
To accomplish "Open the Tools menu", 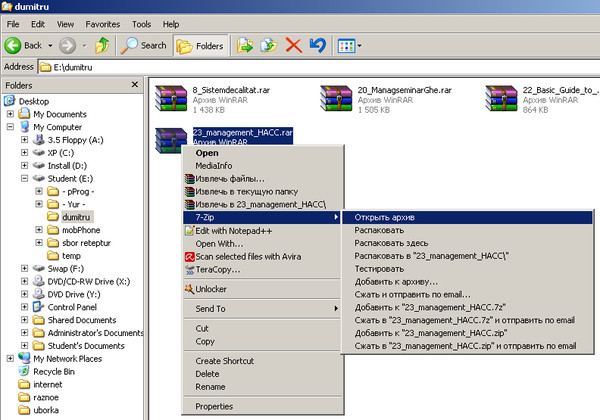I will click(x=142, y=24).
